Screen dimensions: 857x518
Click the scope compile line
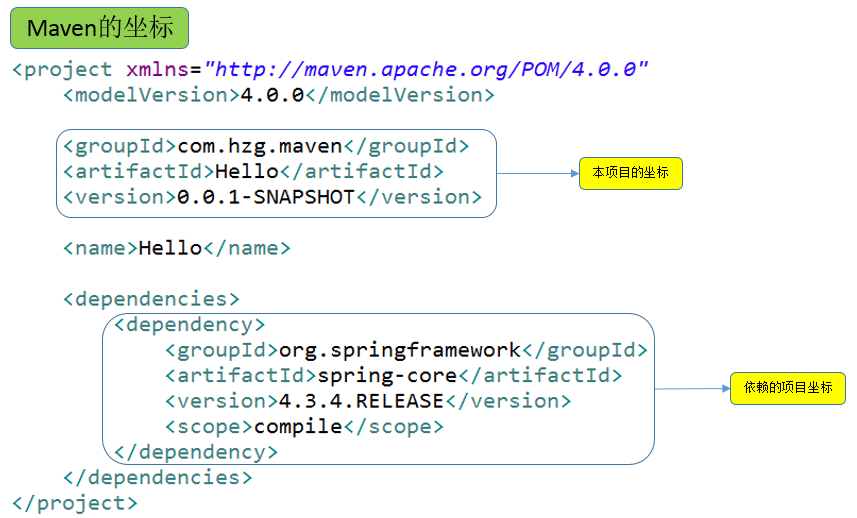(x=304, y=427)
